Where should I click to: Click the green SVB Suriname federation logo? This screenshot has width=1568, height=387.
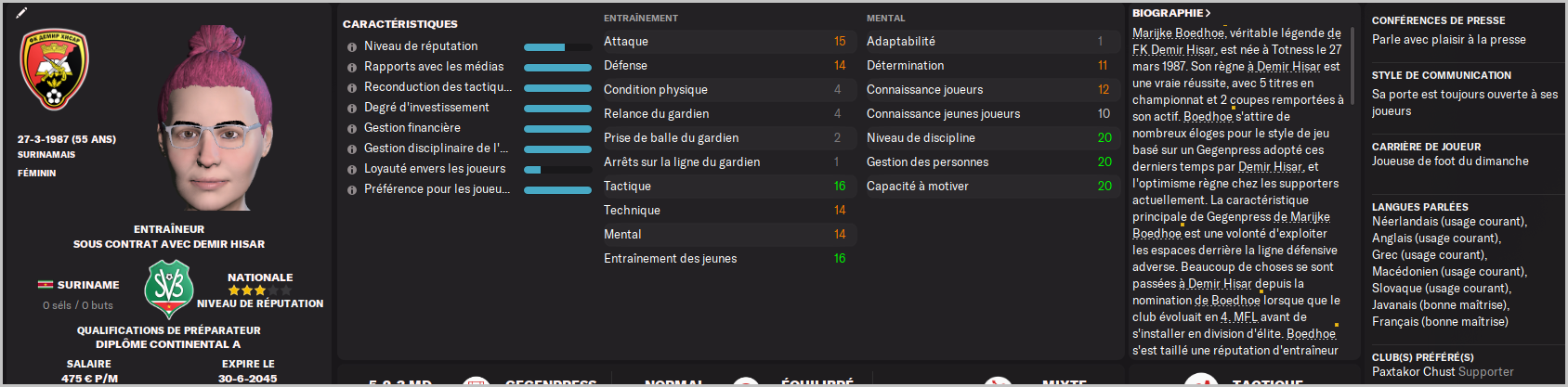click(x=168, y=289)
